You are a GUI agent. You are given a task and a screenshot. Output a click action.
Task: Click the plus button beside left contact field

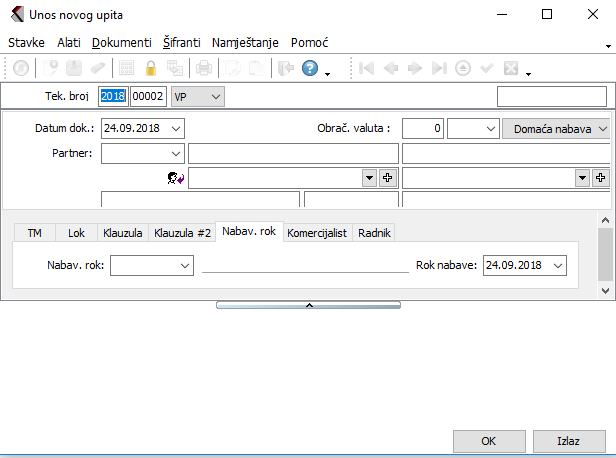click(x=387, y=177)
